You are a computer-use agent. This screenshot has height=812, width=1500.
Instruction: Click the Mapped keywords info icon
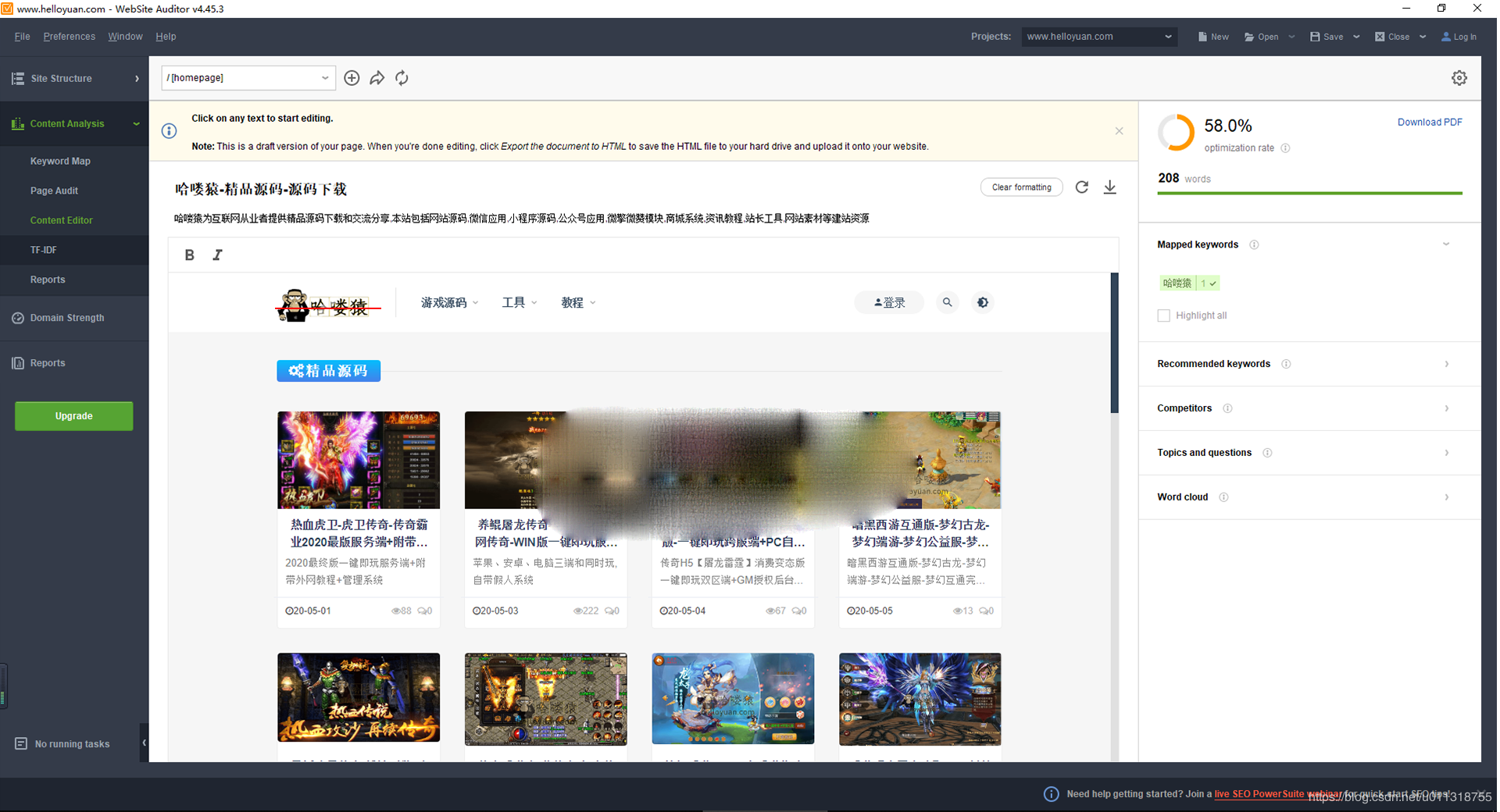coord(1254,245)
